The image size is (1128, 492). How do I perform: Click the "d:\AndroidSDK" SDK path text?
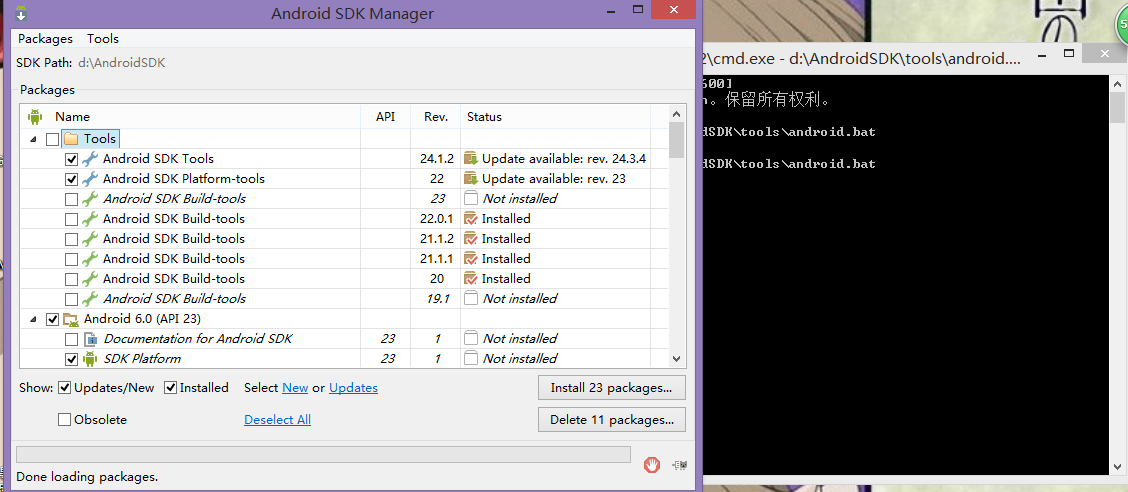click(x=122, y=63)
